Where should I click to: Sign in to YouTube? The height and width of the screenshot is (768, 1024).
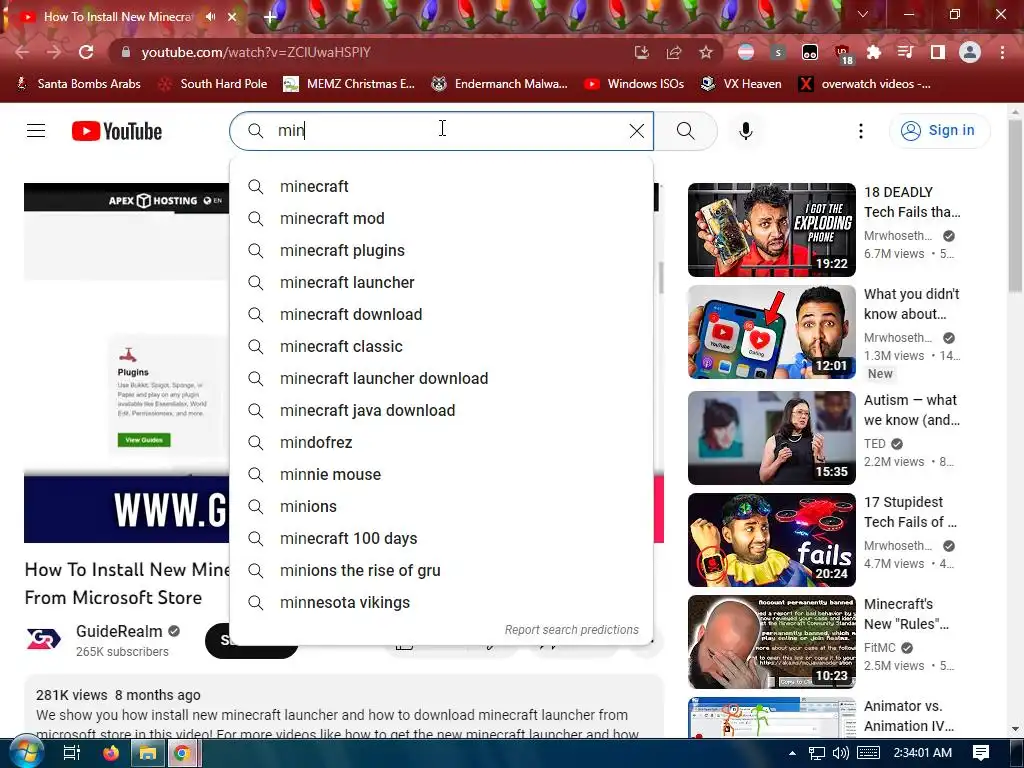938,131
